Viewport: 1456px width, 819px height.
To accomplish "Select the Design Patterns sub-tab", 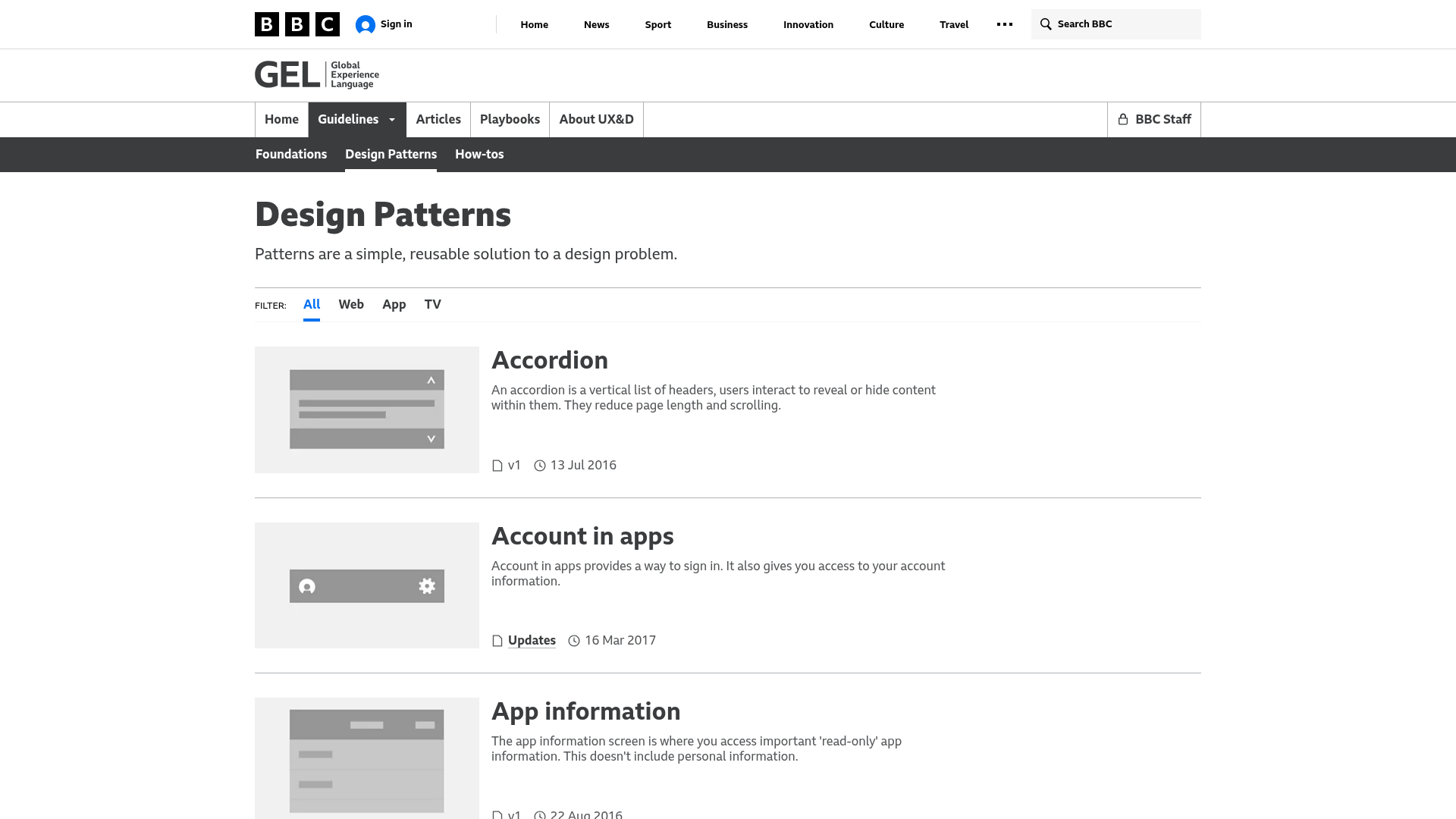I will point(391,154).
